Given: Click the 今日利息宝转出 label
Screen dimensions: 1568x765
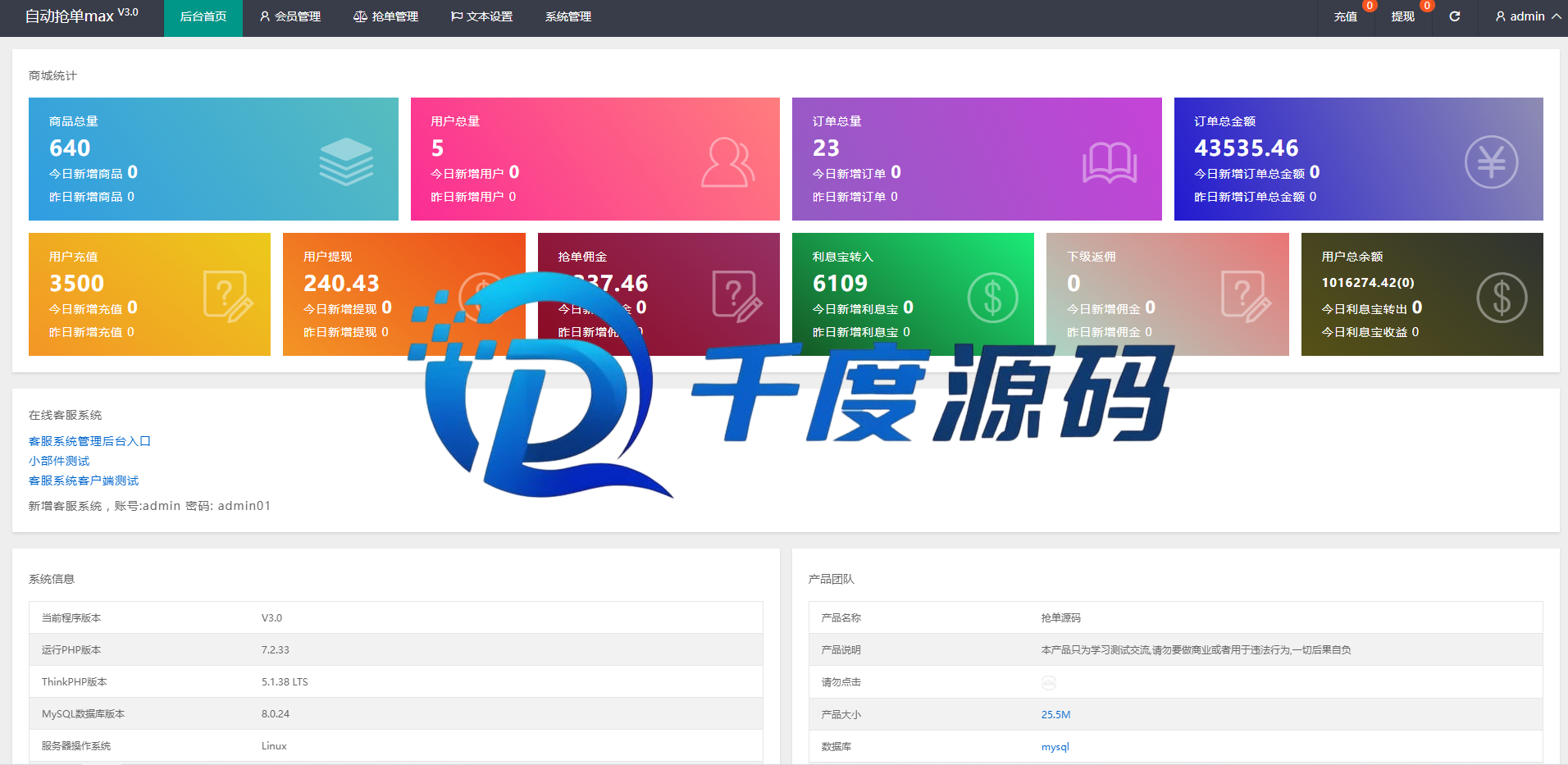Looking at the screenshot, I should tap(1365, 309).
